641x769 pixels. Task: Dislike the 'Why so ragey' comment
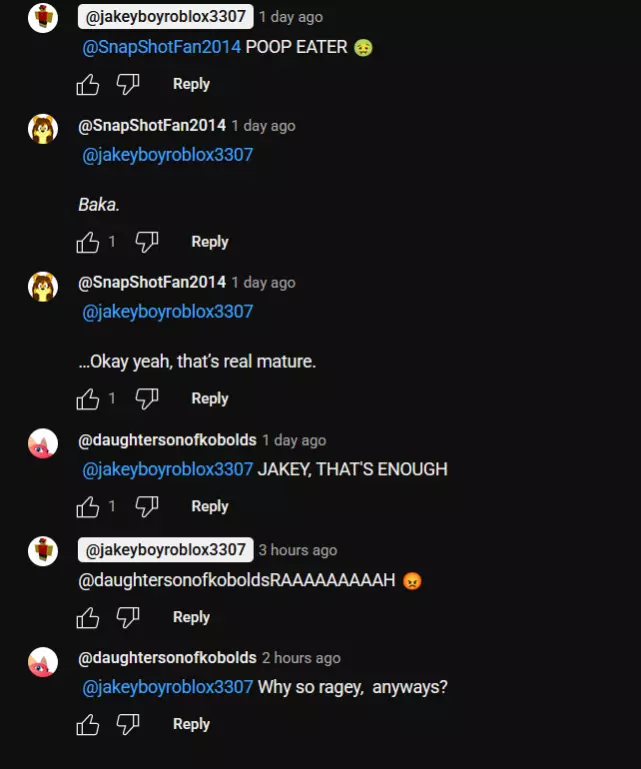(128, 724)
